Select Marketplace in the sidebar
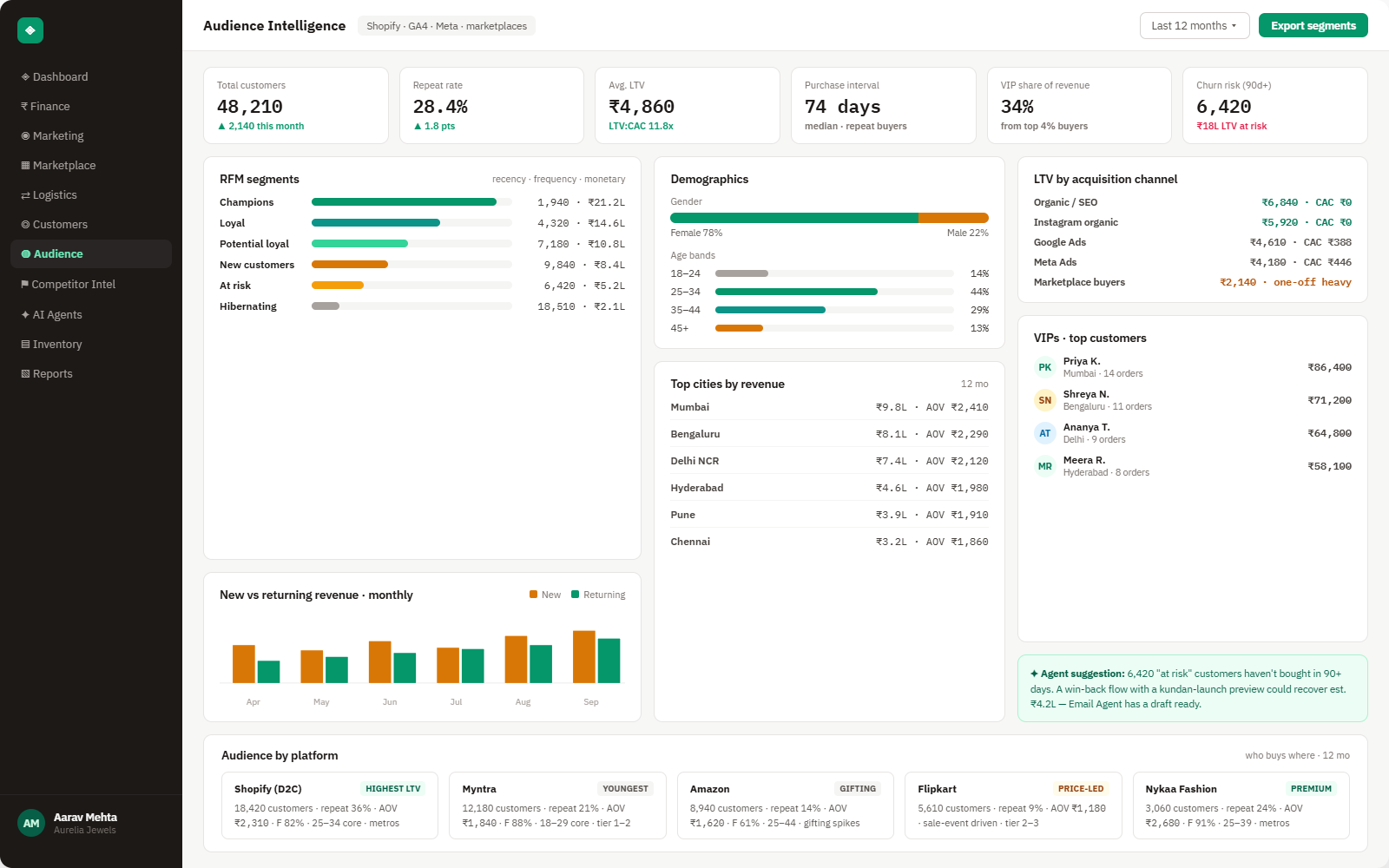This screenshot has width=1389, height=868. click(x=91, y=165)
